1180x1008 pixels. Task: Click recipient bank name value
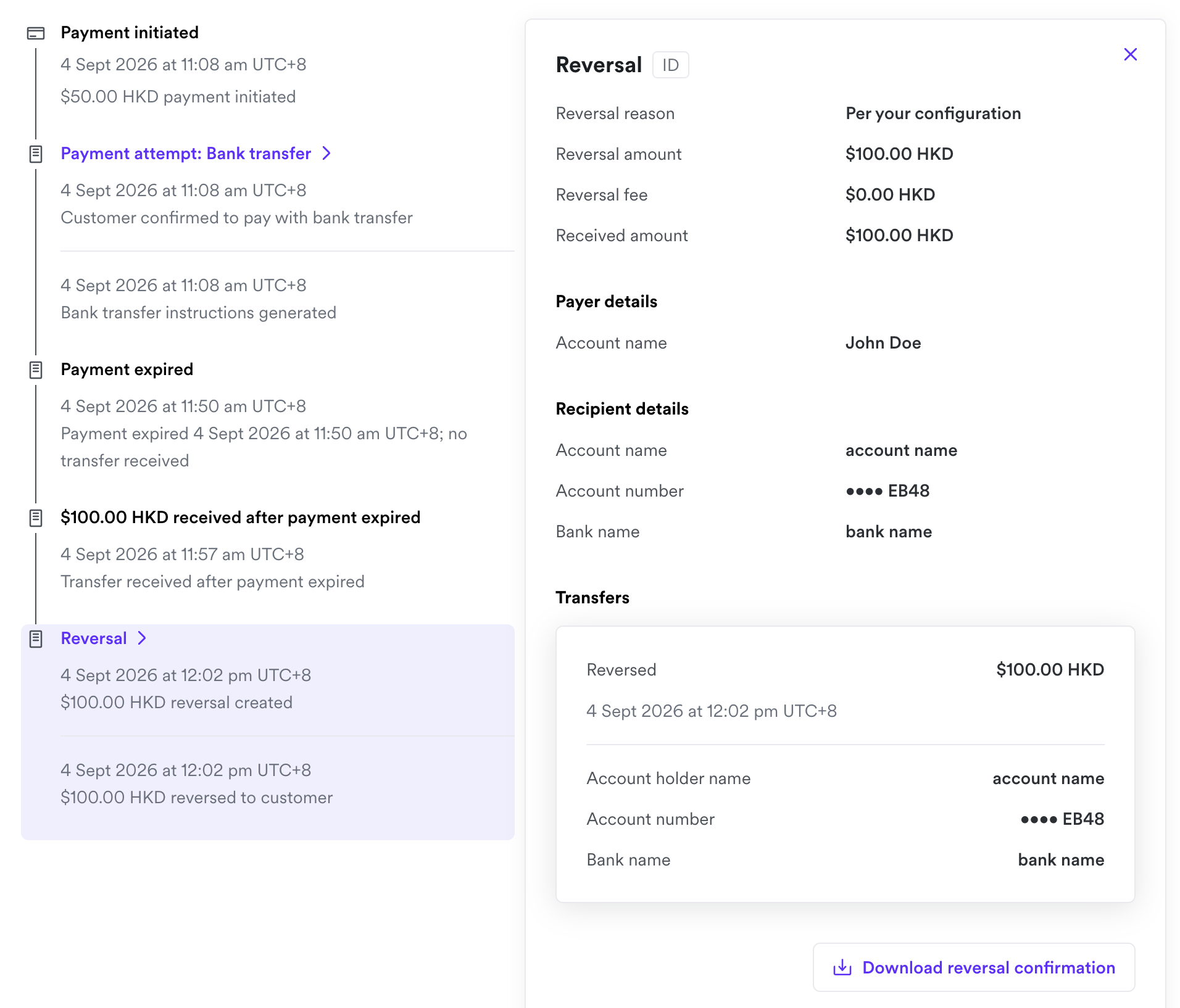889,532
